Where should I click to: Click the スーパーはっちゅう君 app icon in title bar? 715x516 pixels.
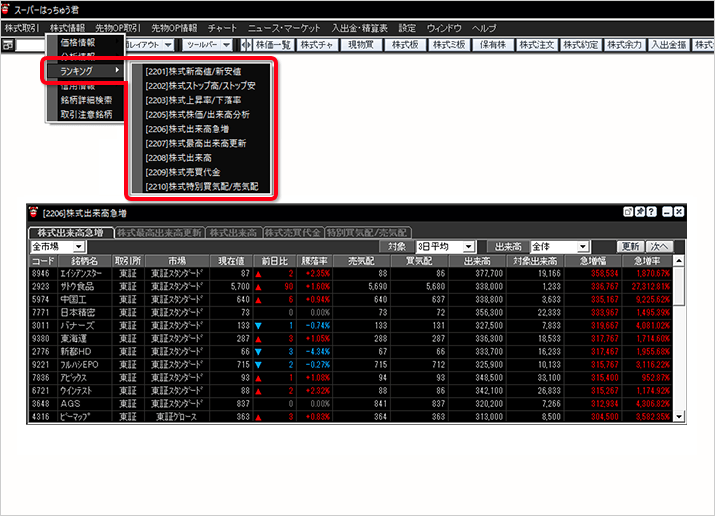click(x=8, y=8)
